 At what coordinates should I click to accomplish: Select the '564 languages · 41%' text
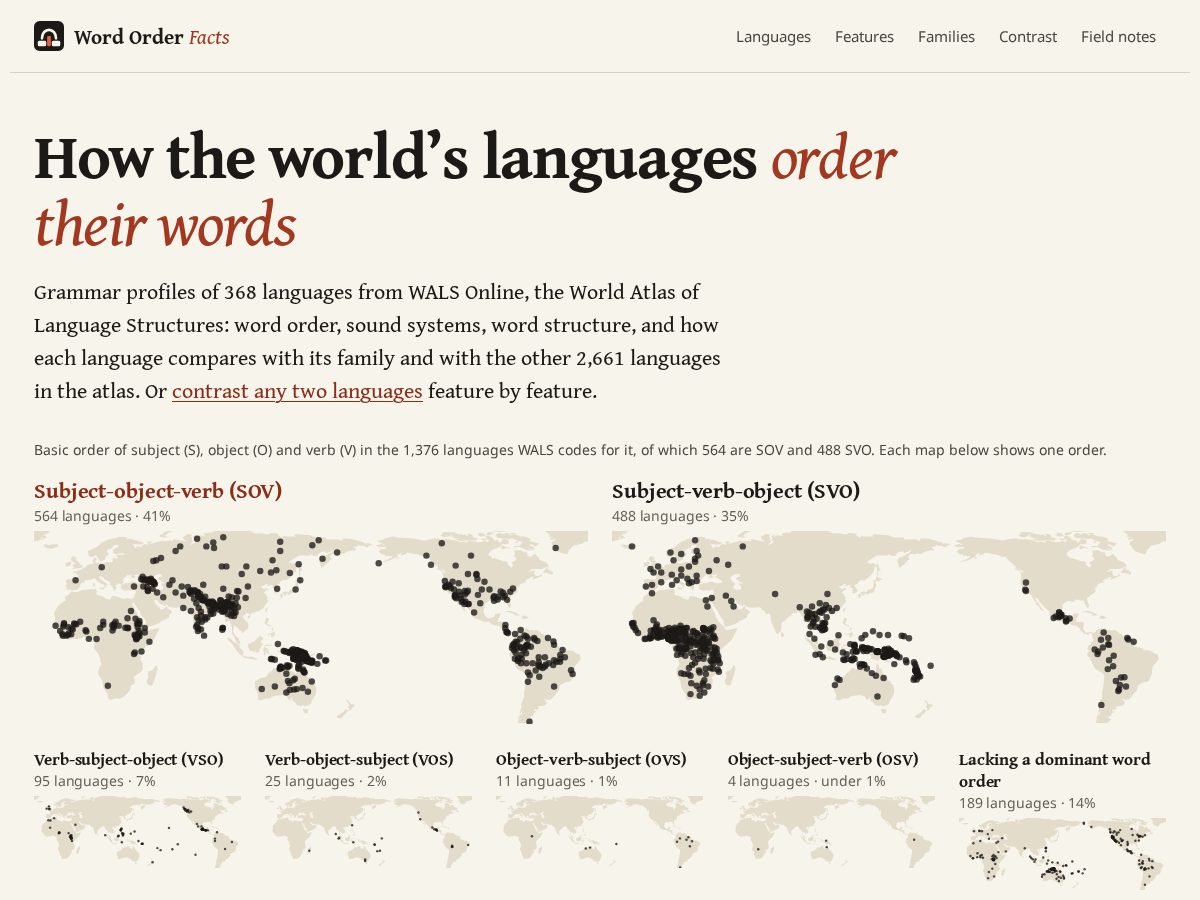102,516
